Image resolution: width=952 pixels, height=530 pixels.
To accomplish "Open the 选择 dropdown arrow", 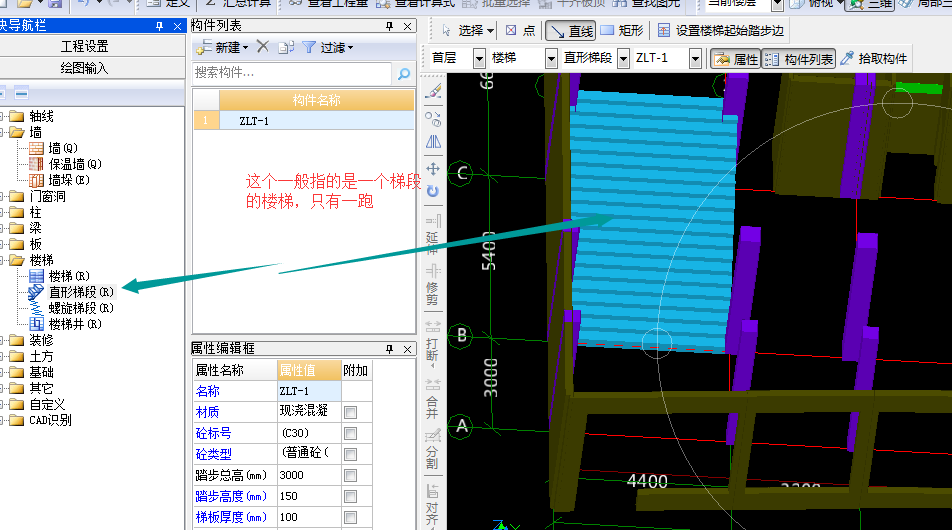I will (491, 30).
